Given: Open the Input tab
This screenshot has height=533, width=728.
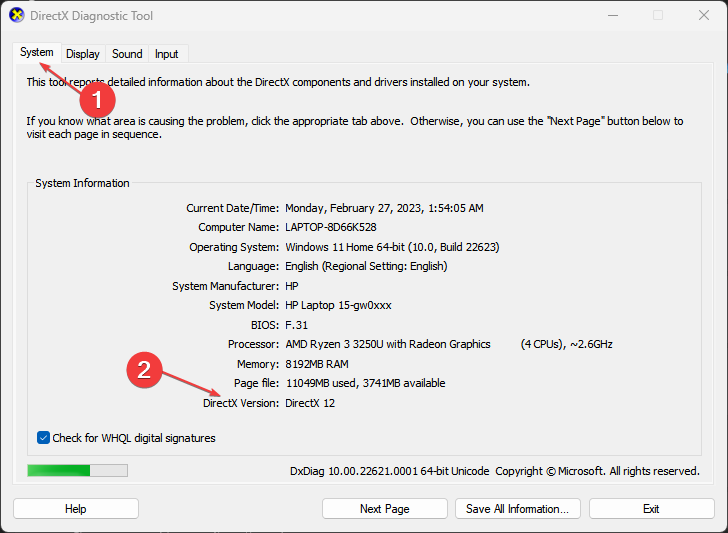Looking at the screenshot, I should click(167, 54).
